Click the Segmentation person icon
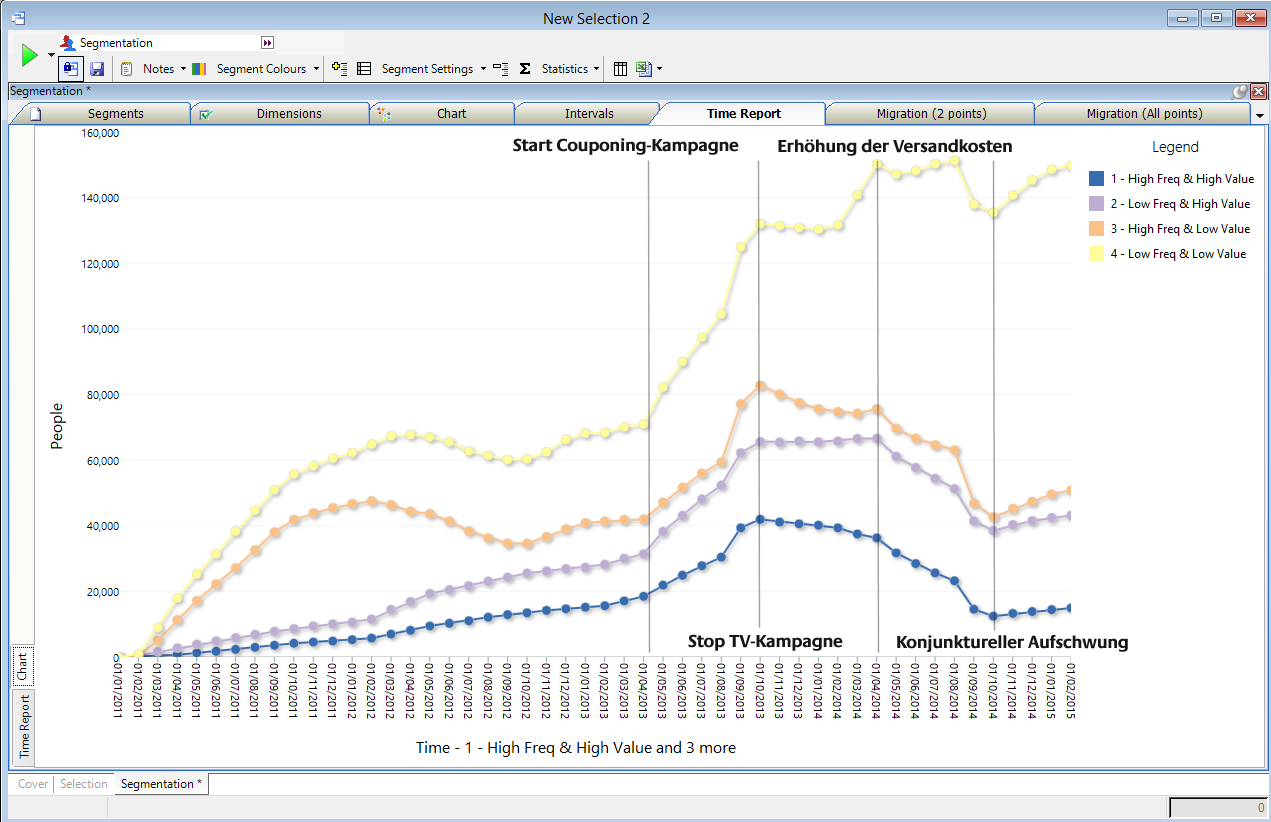 tap(68, 43)
